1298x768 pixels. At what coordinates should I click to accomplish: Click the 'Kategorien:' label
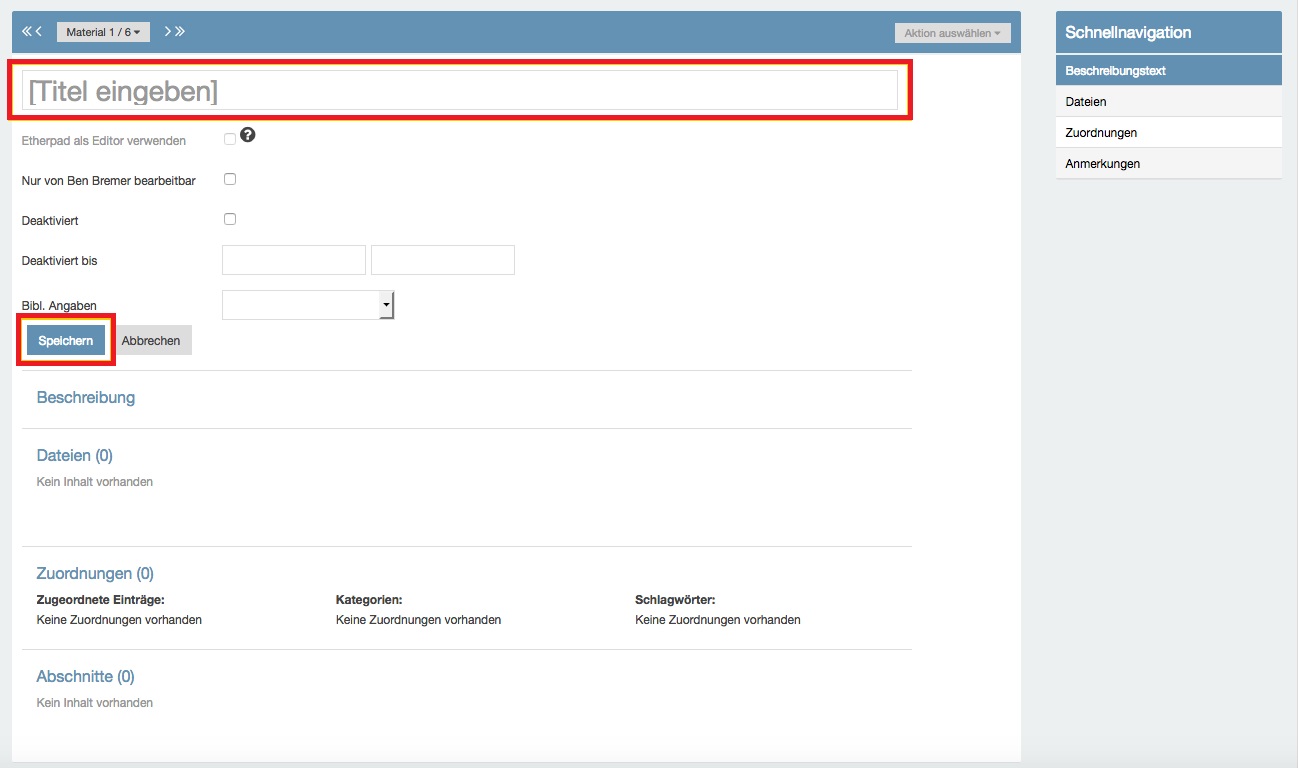(x=369, y=600)
